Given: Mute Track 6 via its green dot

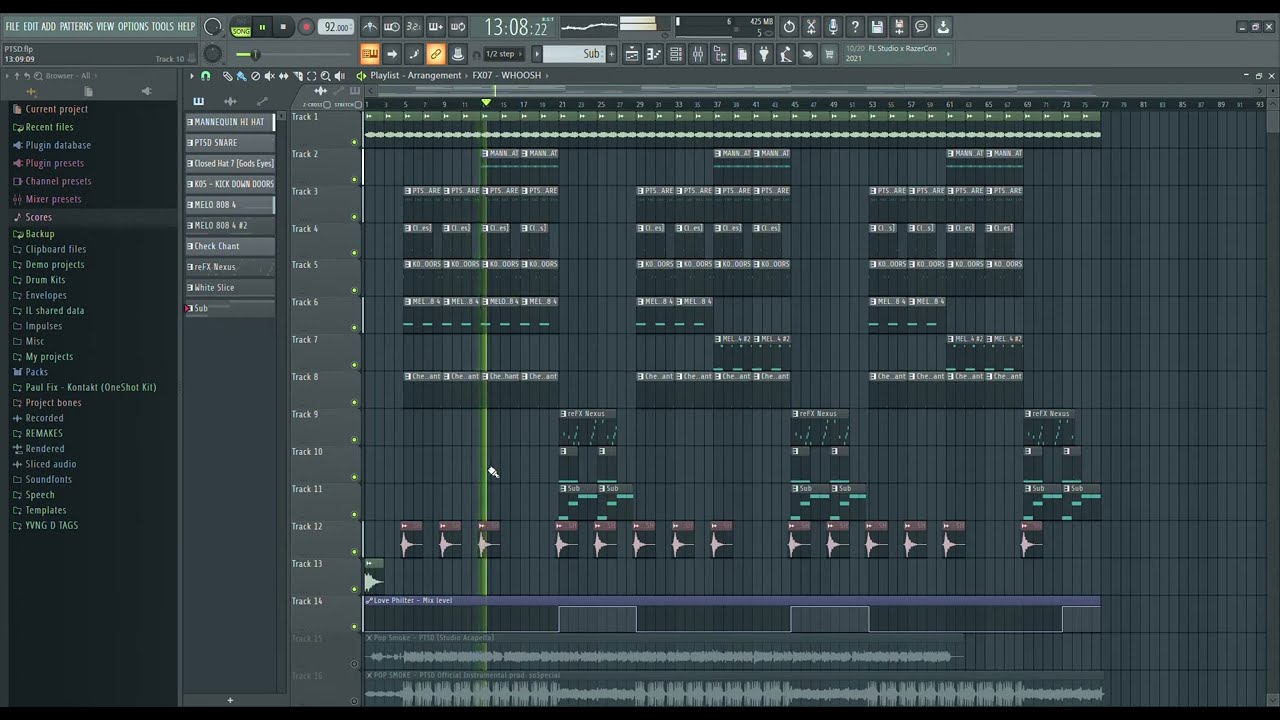Looking at the screenshot, I should click(354, 328).
